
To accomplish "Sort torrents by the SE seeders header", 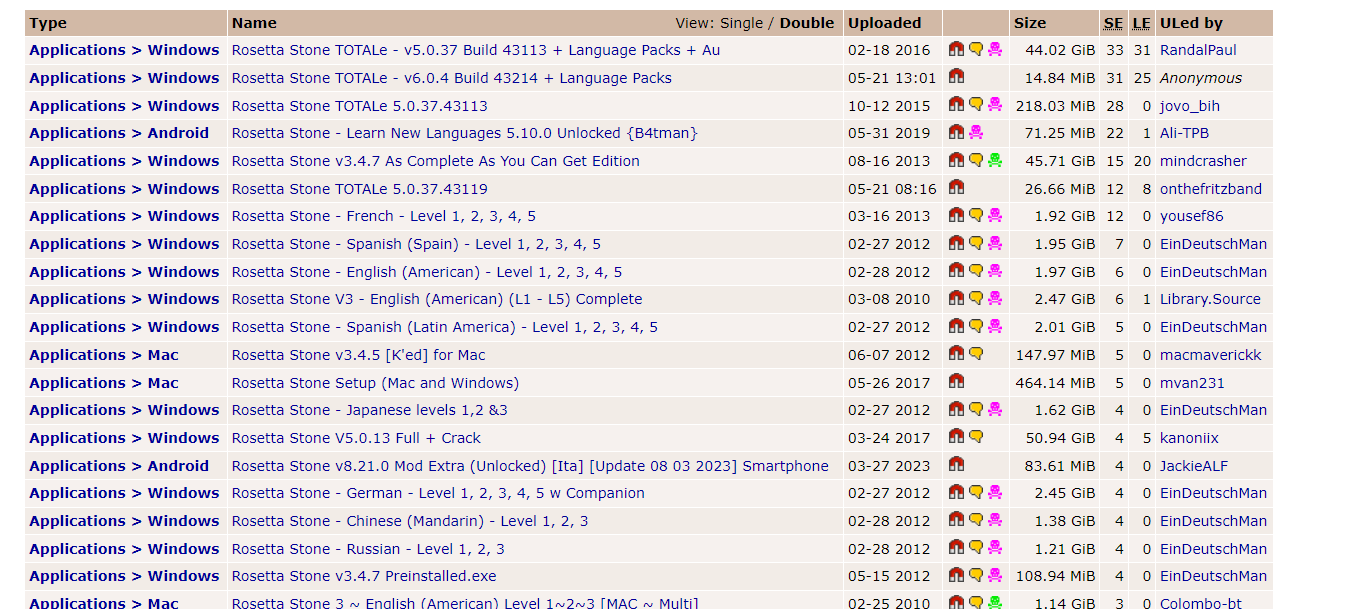I will (x=1113, y=23).
